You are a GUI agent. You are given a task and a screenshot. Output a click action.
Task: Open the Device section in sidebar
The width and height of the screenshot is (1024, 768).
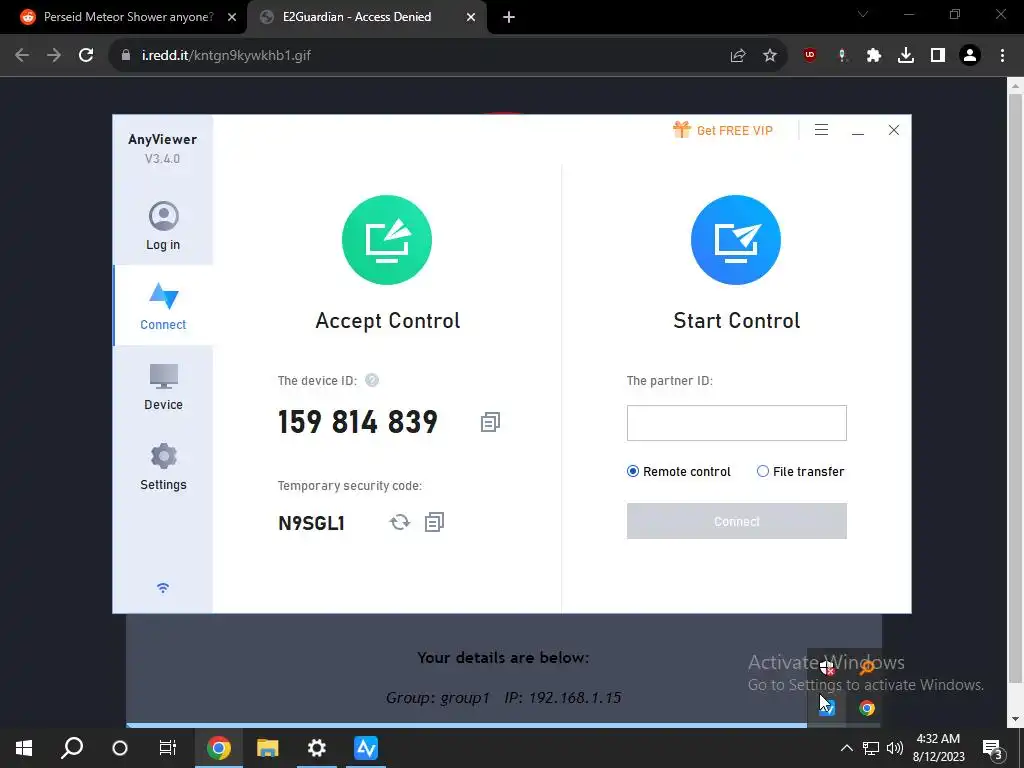163,387
